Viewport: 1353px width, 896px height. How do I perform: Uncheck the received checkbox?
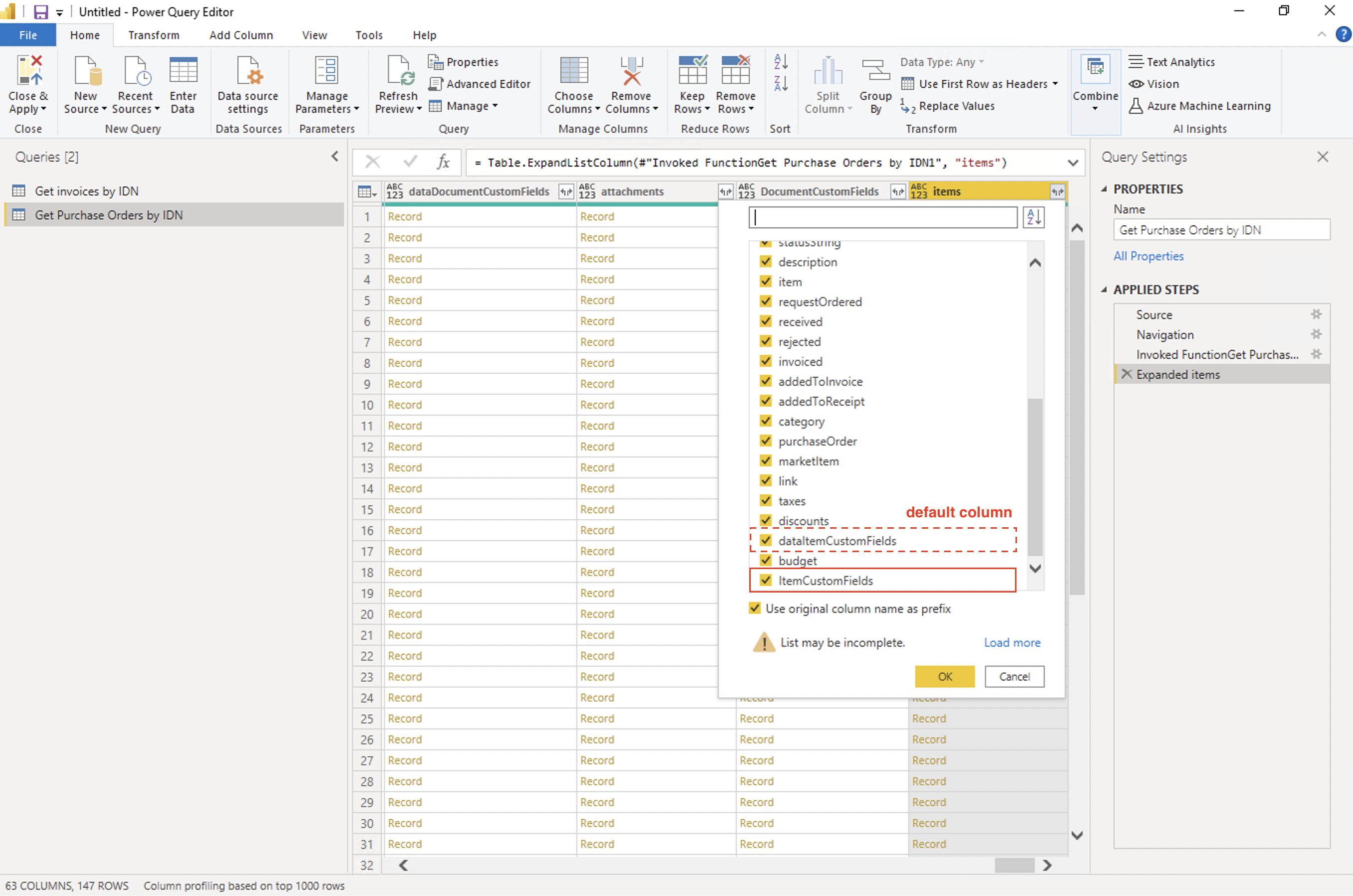[766, 321]
